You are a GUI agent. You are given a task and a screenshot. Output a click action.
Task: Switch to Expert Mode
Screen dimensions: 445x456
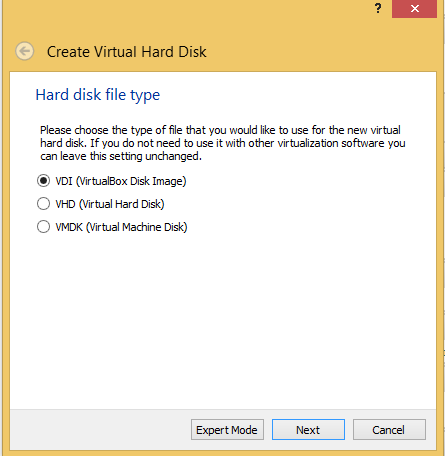coord(227,430)
